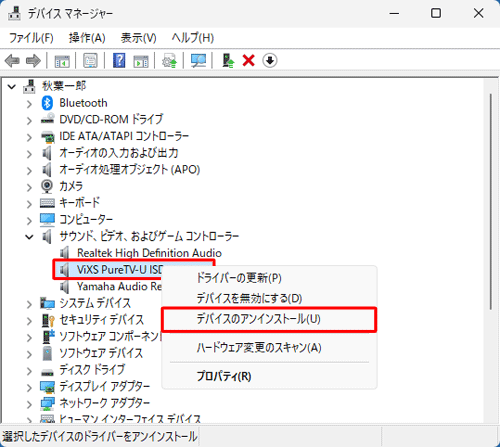Screen dimensions: 500x447
Task: Click the down-arrow disable device icon
Action: (270, 61)
